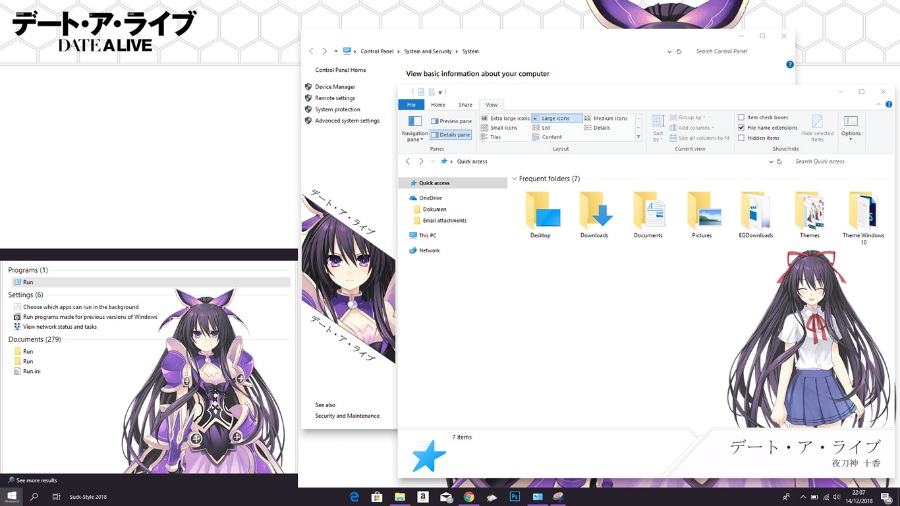
Task: Click Navigation pane ribbon button
Action: coord(414,129)
